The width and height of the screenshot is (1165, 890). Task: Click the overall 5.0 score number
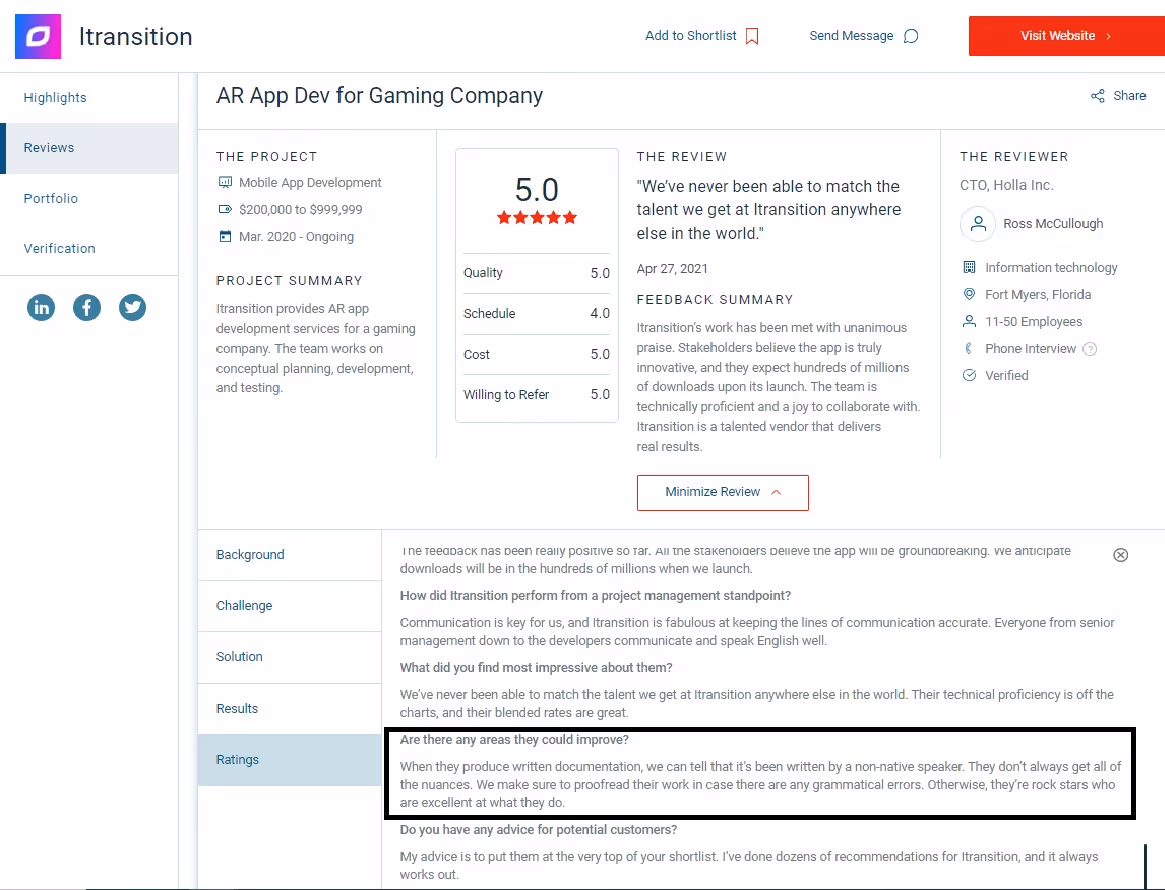coord(536,190)
